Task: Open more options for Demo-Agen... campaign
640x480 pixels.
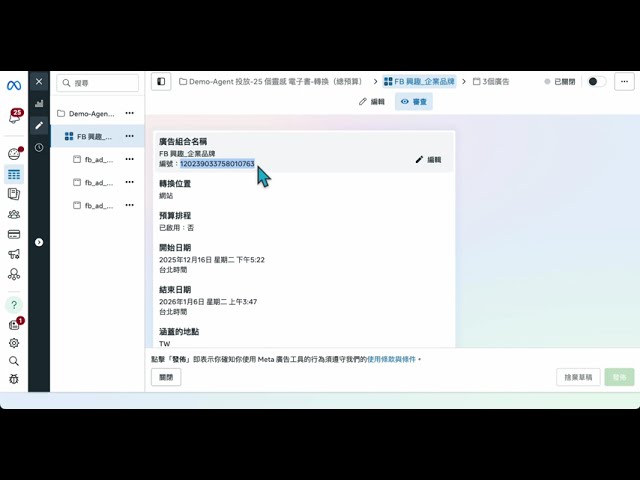Action: click(130, 113)
